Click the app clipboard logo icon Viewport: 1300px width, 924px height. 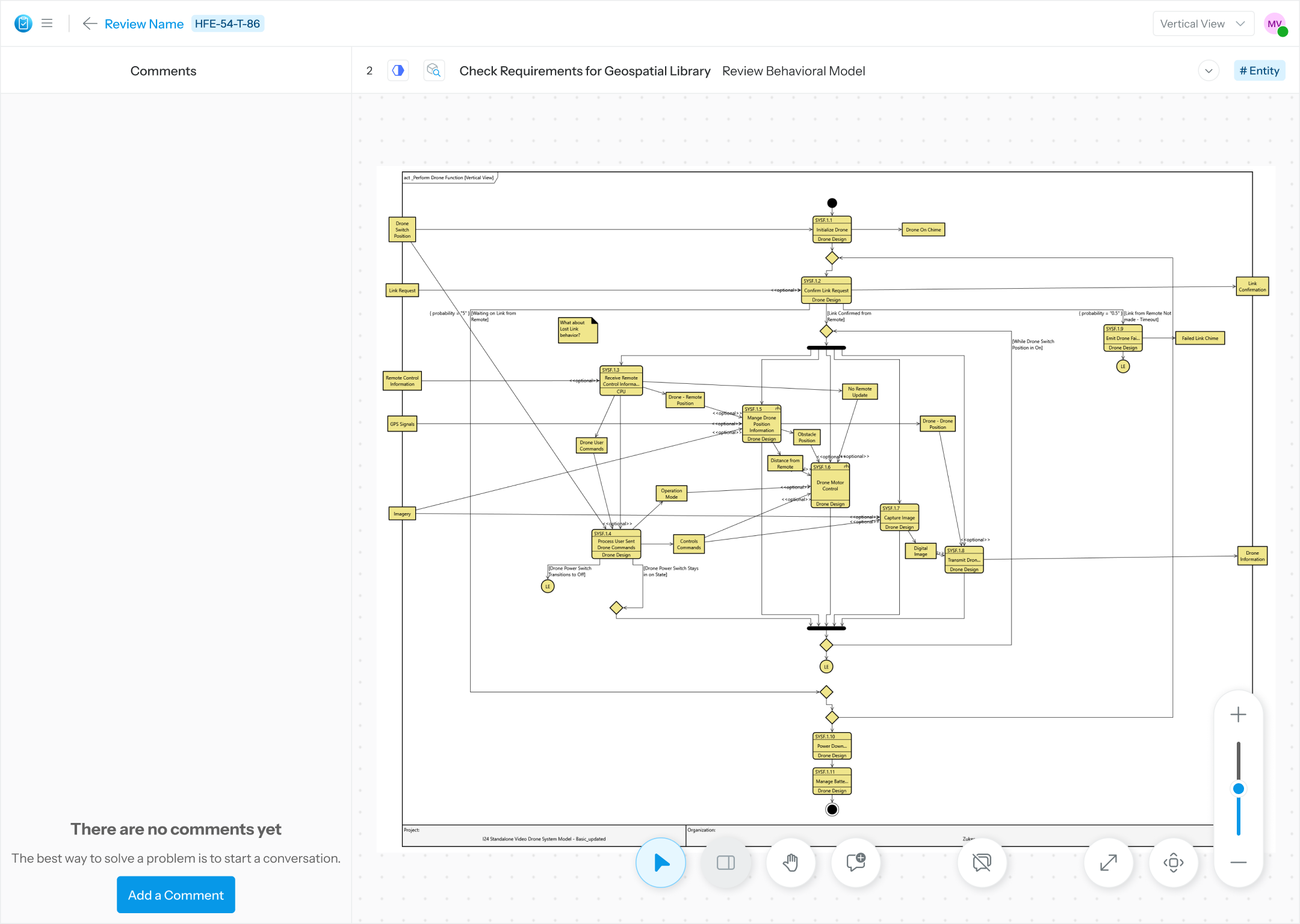coord(23,23)
